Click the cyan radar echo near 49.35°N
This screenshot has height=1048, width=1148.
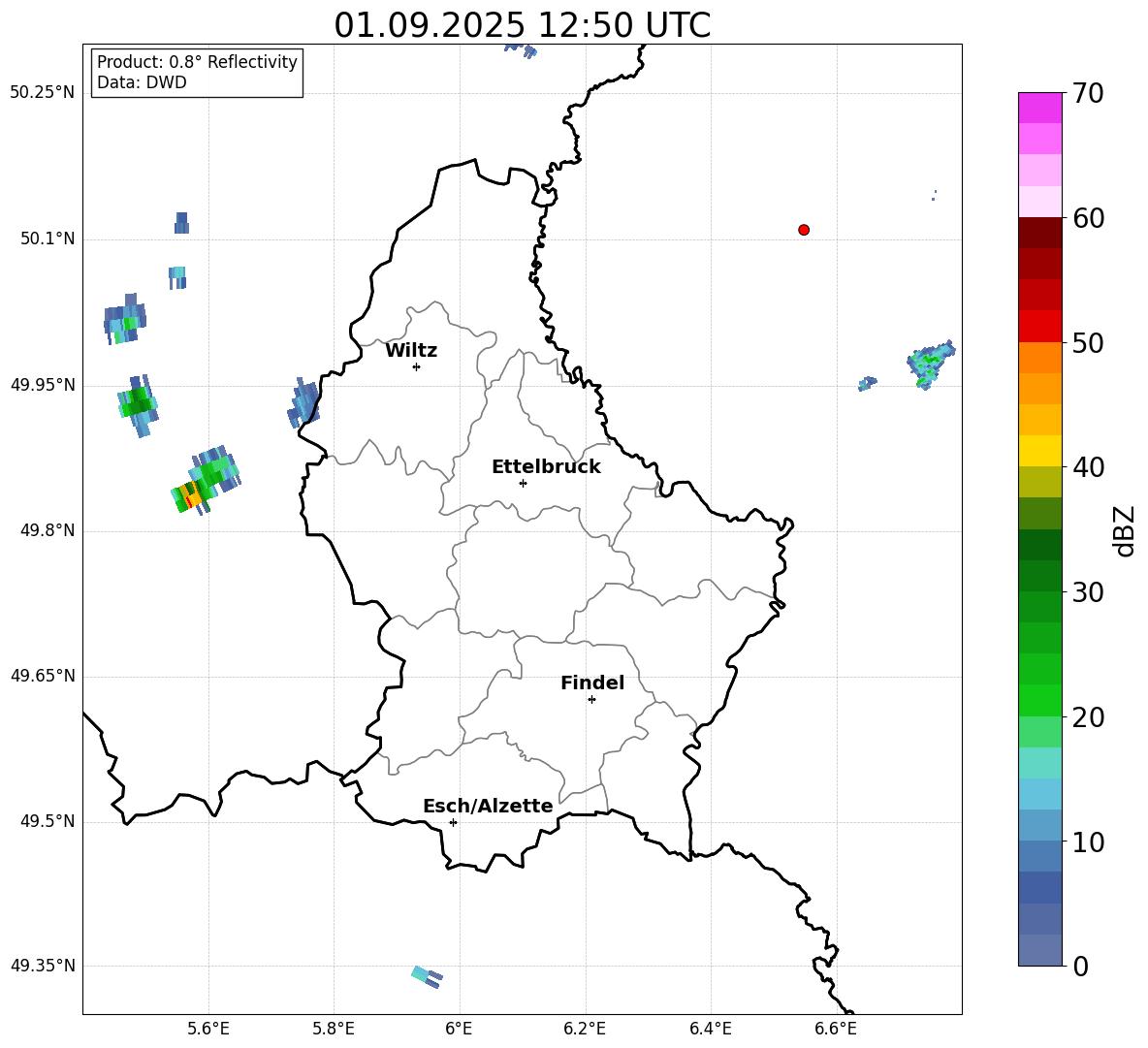pyautogui.click(x=426, y=976)
